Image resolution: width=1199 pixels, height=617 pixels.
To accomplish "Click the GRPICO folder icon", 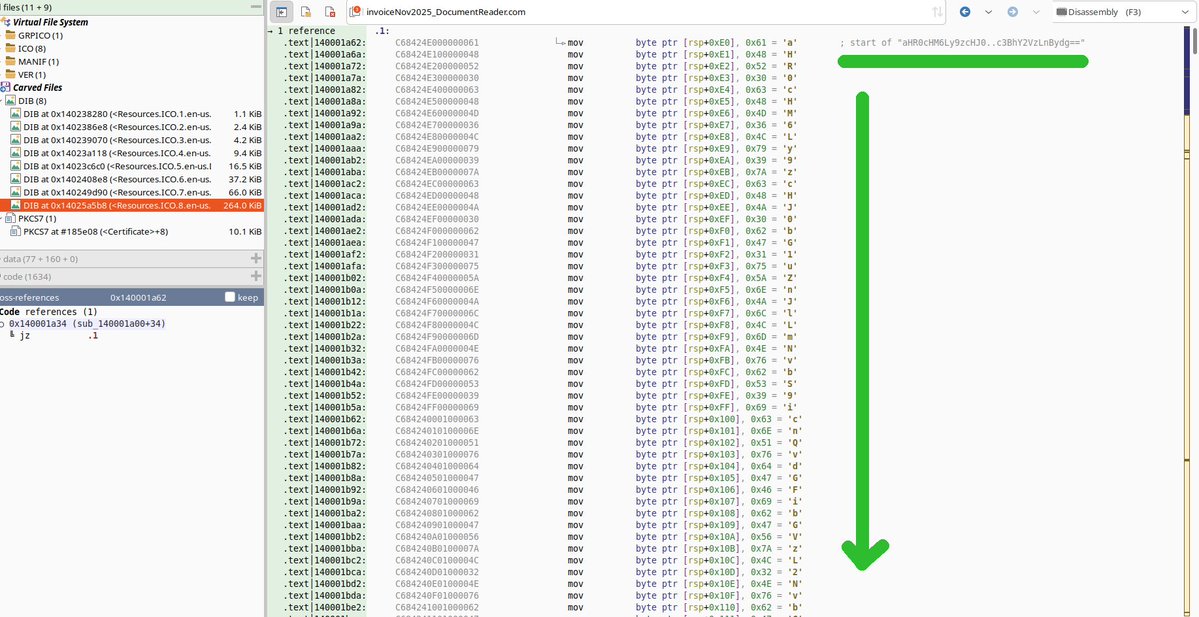I will 10,35.
